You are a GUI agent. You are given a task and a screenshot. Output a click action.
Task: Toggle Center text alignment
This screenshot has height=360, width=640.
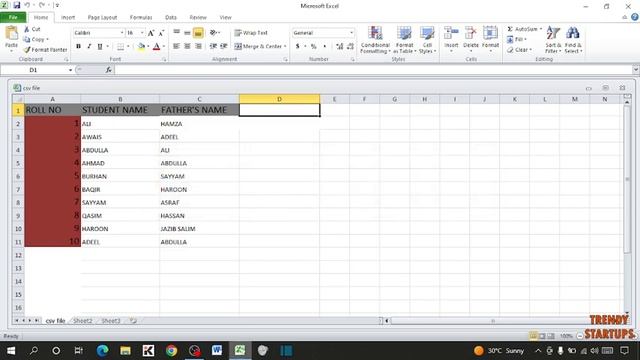(187, 47)
